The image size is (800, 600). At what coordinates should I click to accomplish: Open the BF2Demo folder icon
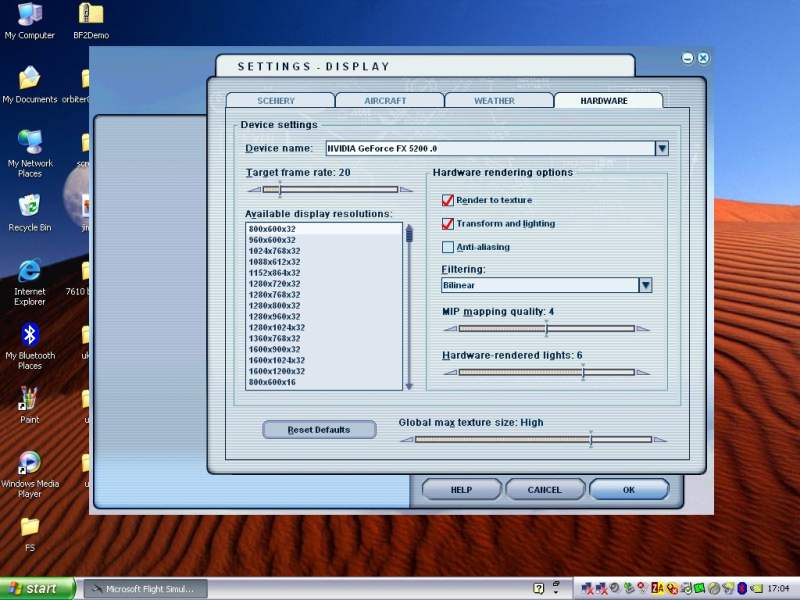pos(91,15)
